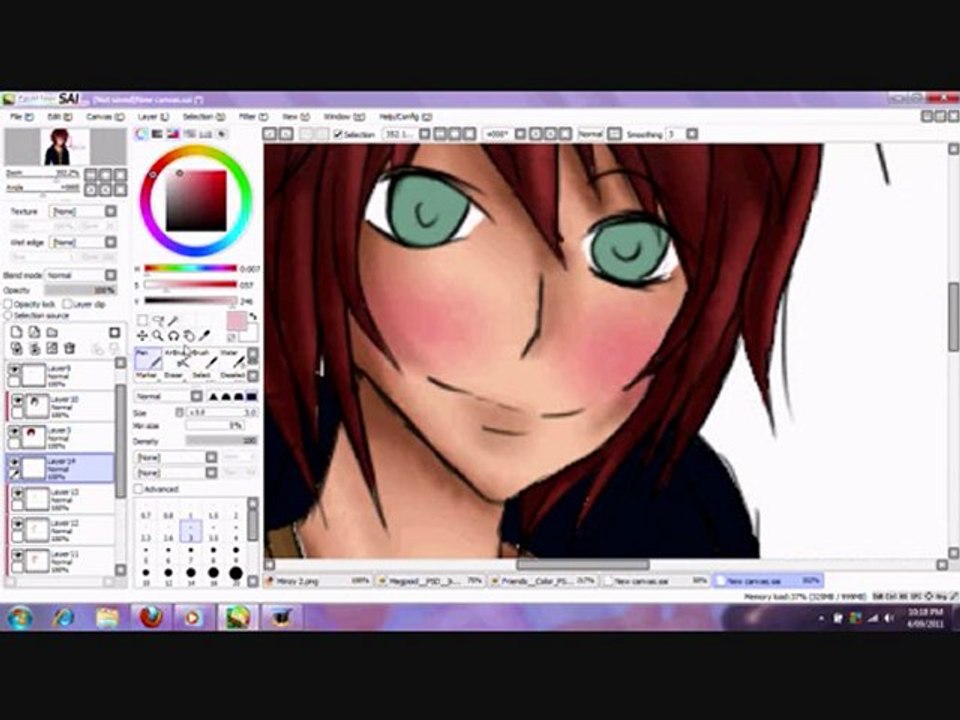
Task: Select the Marker tool
Action: [x=147, y=375]
